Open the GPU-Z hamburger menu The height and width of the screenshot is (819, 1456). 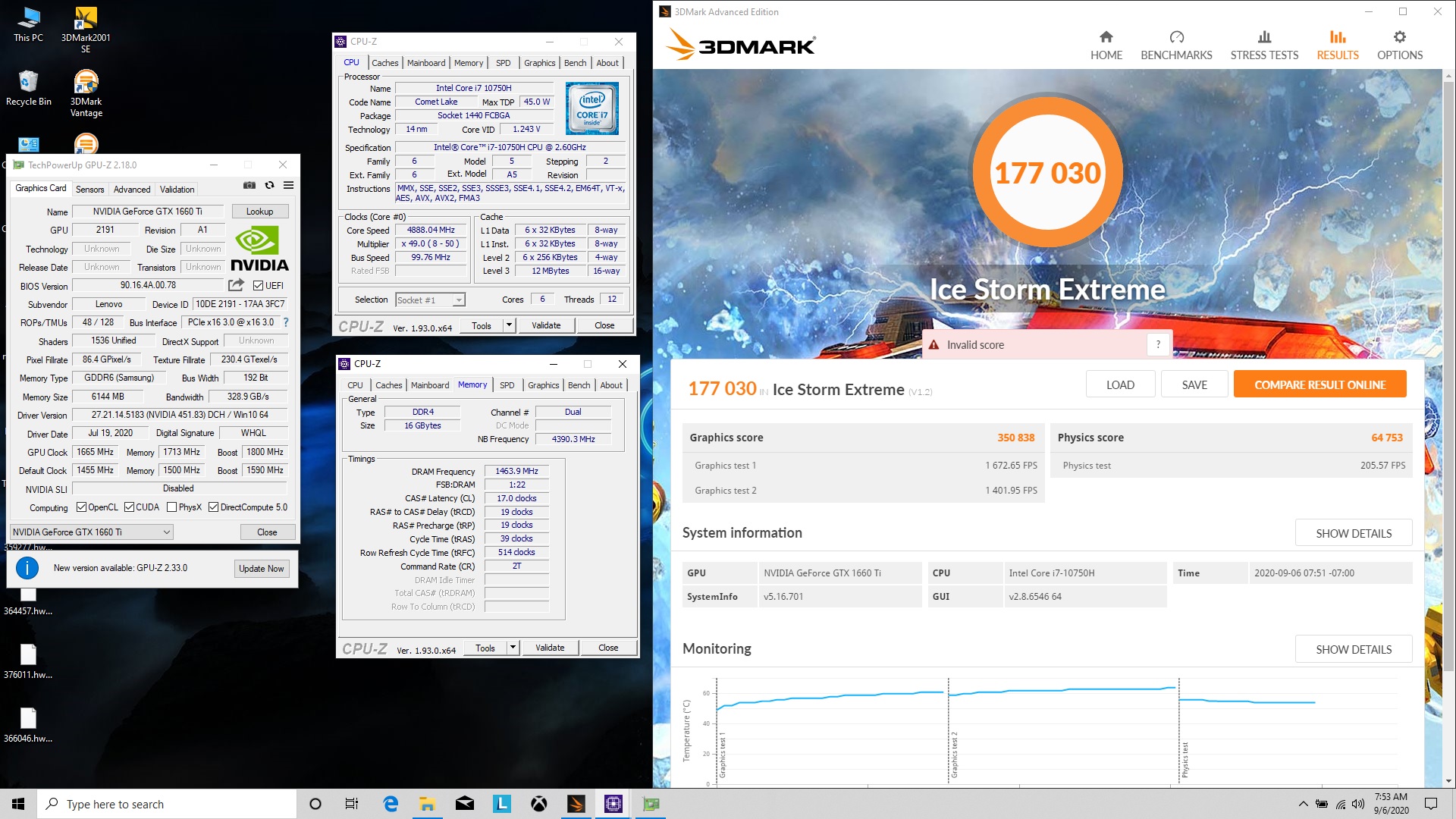pyautogui.click(x=288, y=185)
